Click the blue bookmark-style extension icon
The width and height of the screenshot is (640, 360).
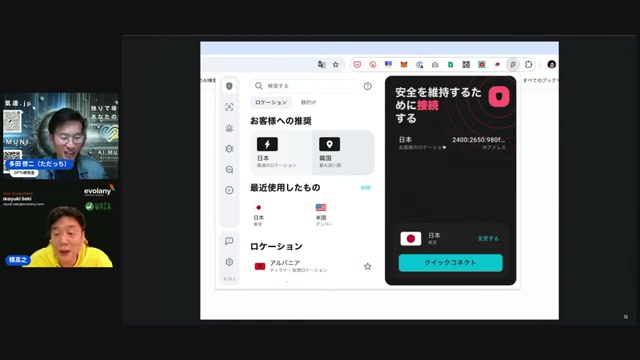click(388, 64)
